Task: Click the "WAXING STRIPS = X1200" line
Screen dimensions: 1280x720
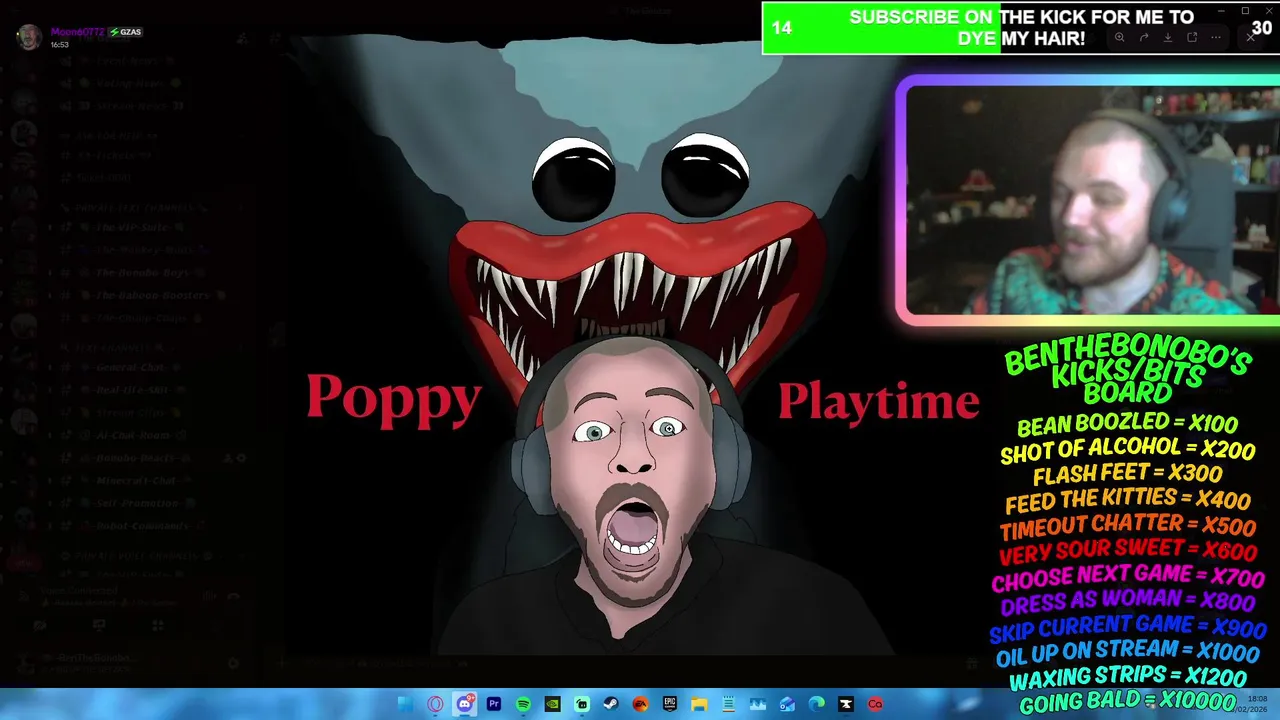Action: (1127, 677)
